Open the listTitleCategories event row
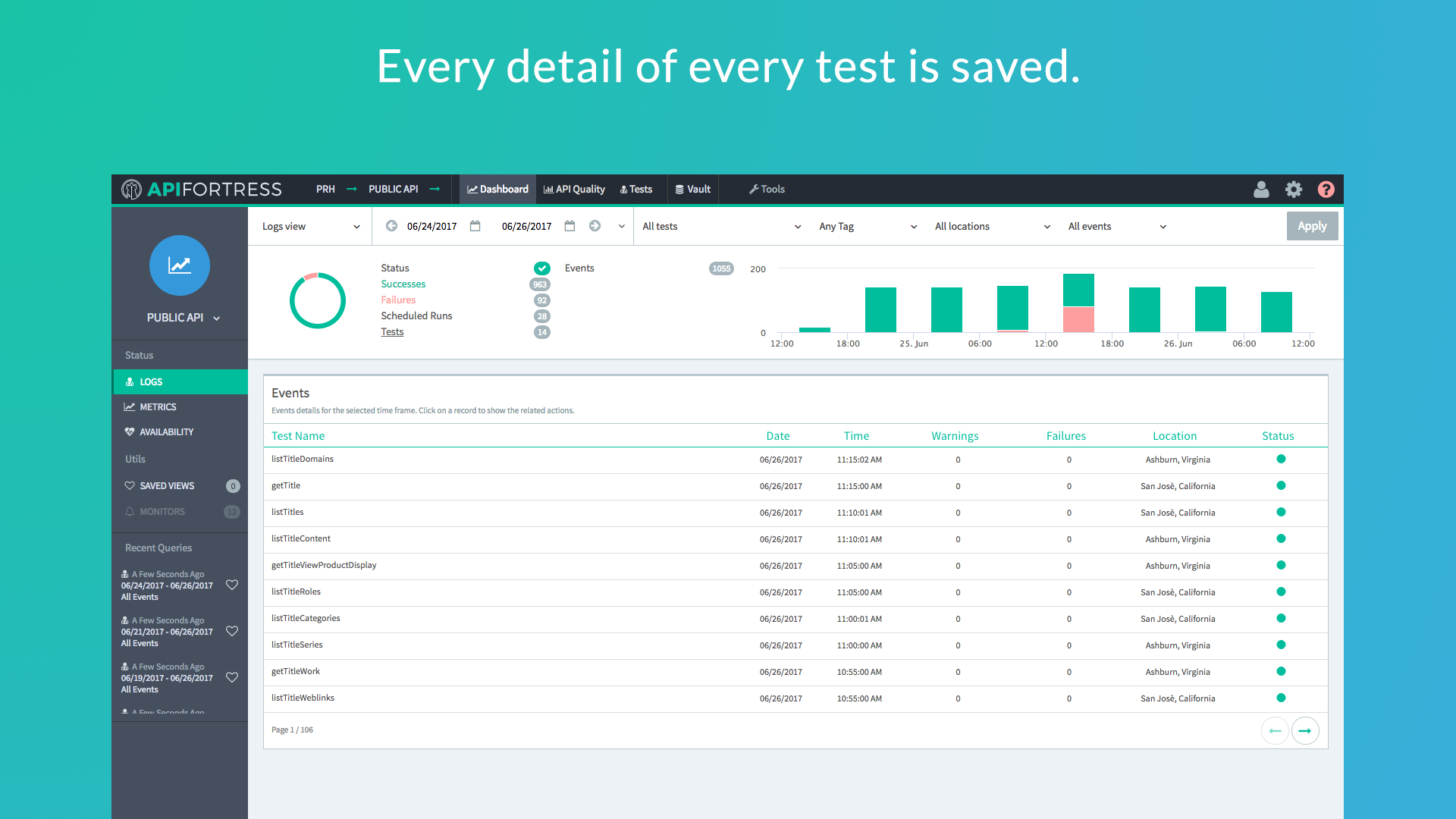Viewport: 1456px width, 819px height. 795,619
